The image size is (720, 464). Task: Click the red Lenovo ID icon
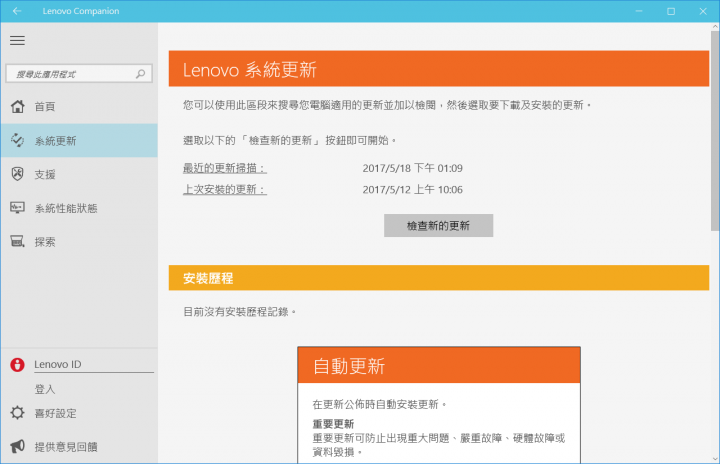(17, 365)
